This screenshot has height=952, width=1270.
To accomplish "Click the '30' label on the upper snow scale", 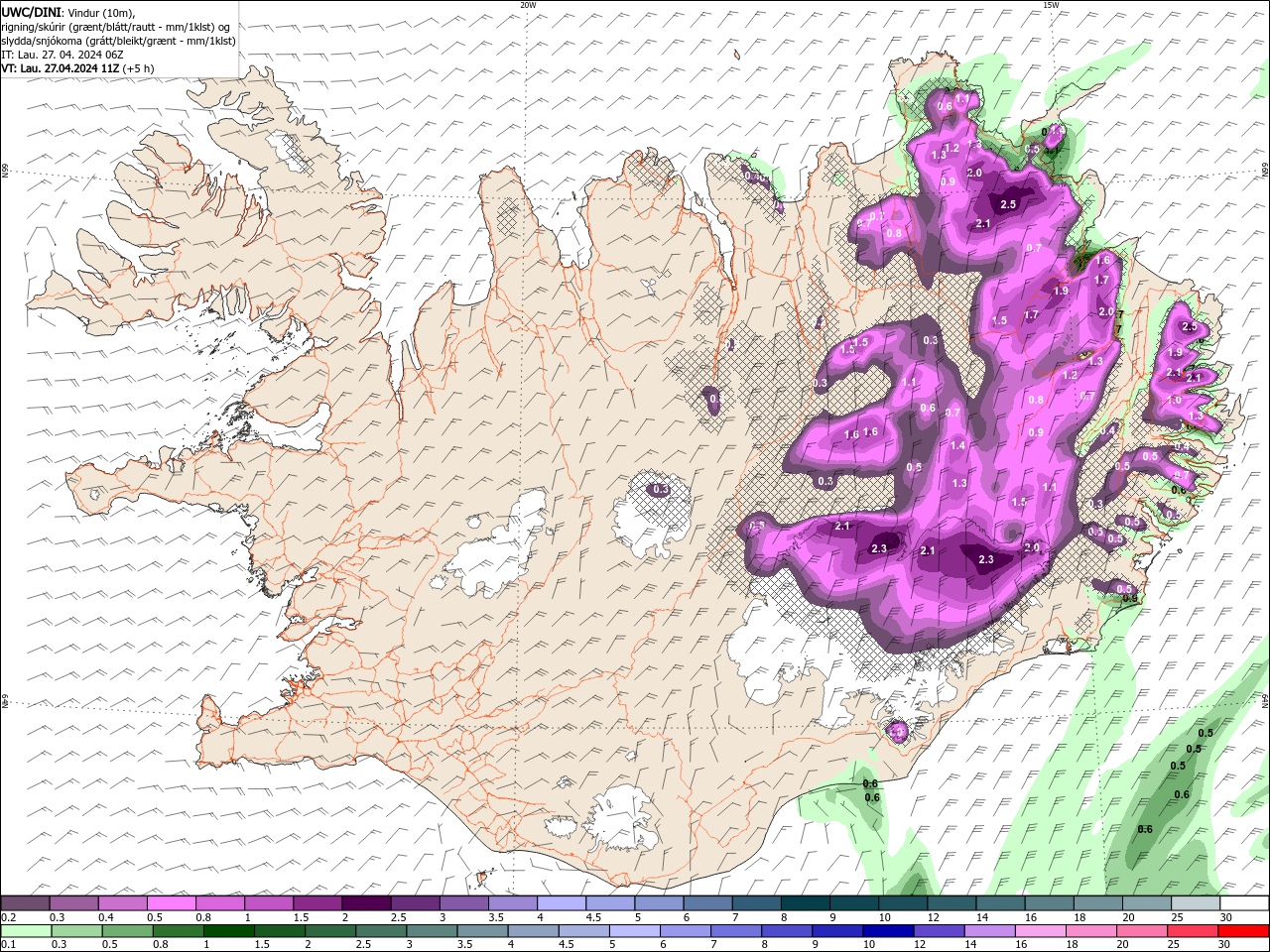I will [x=1226, y=917].
